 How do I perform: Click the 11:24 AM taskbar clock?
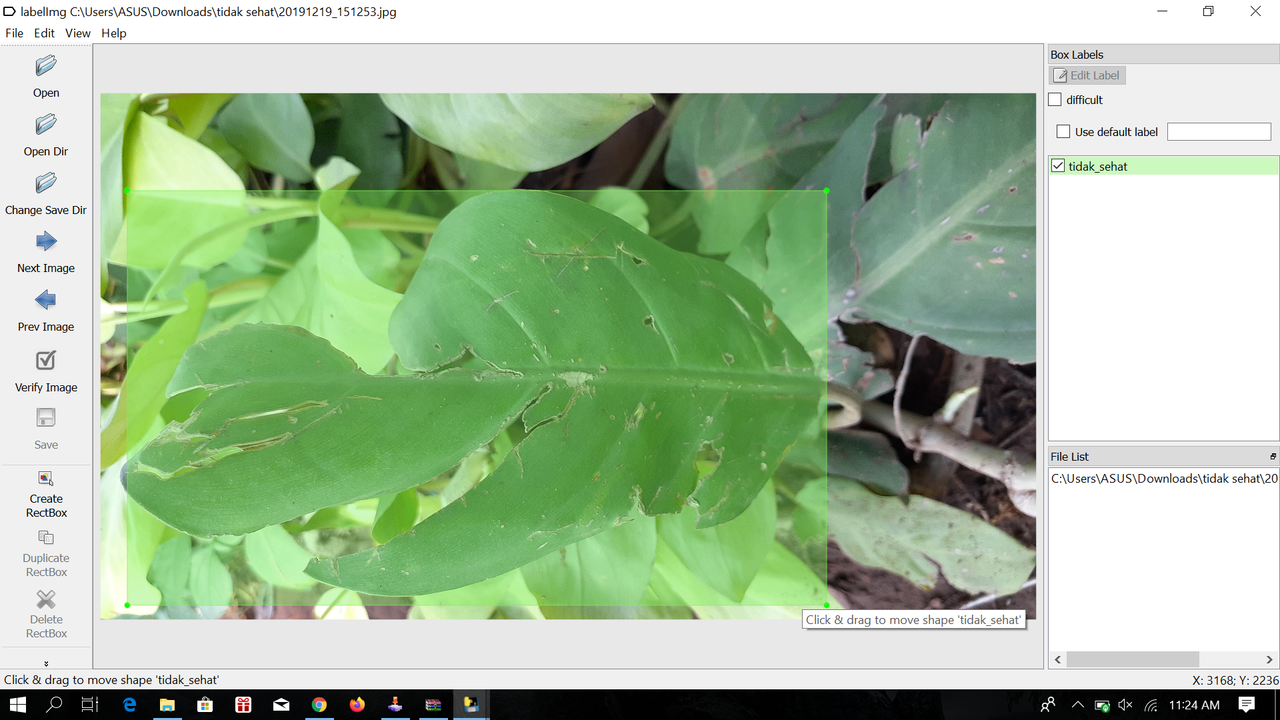pos(1195,705)
